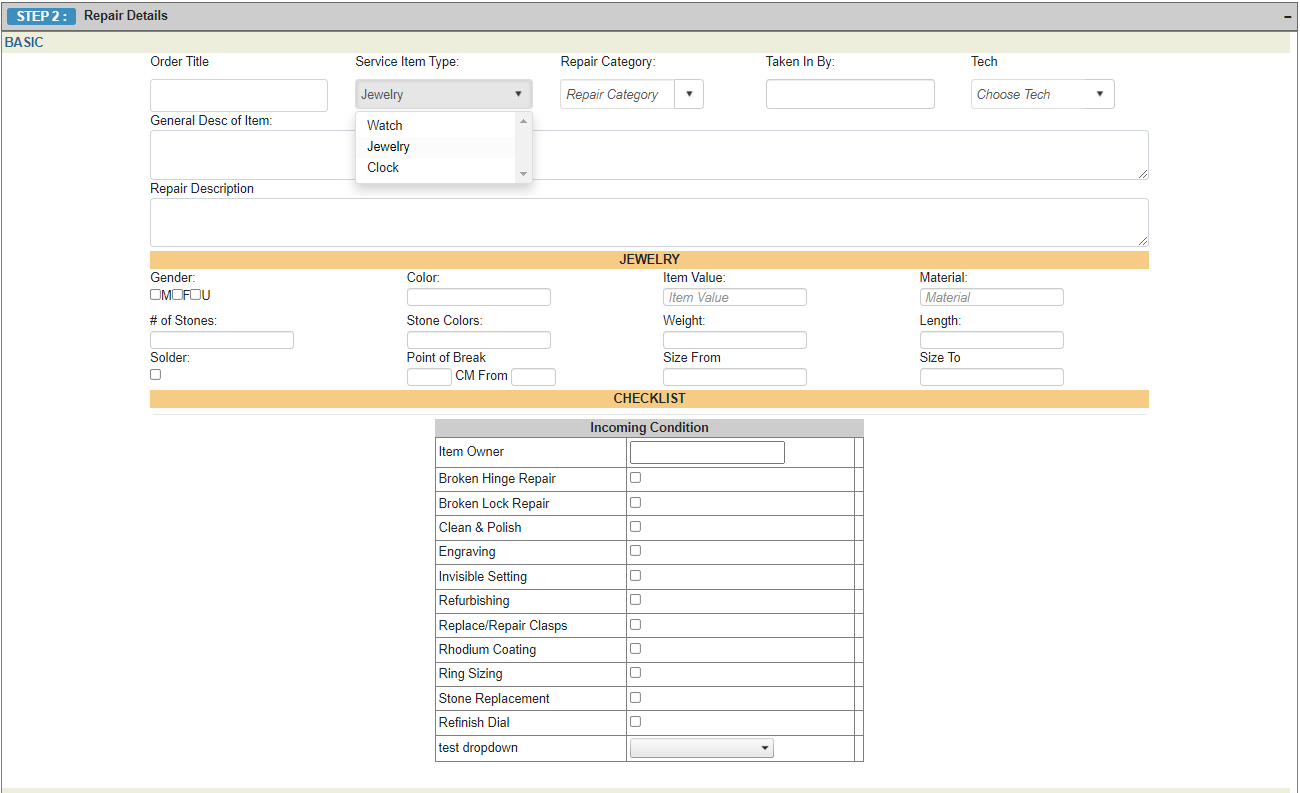Image resolution: width=1300 pixels, height=793 pixels.
Task: Toggle the Stone Replacement checkbox
Action: pos(635,697)
